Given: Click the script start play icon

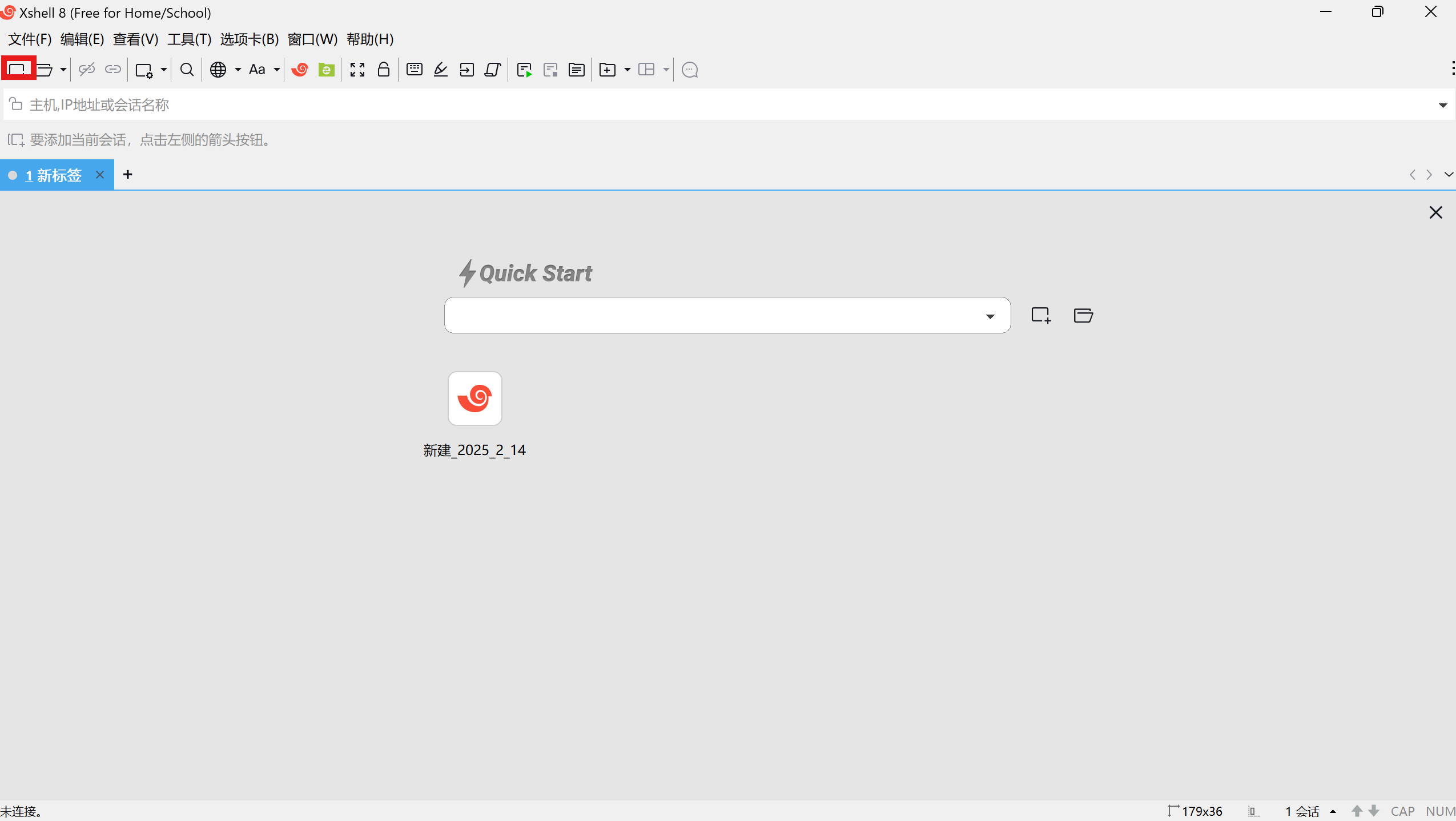Looking at the screenshot, I should pos(524,70).
